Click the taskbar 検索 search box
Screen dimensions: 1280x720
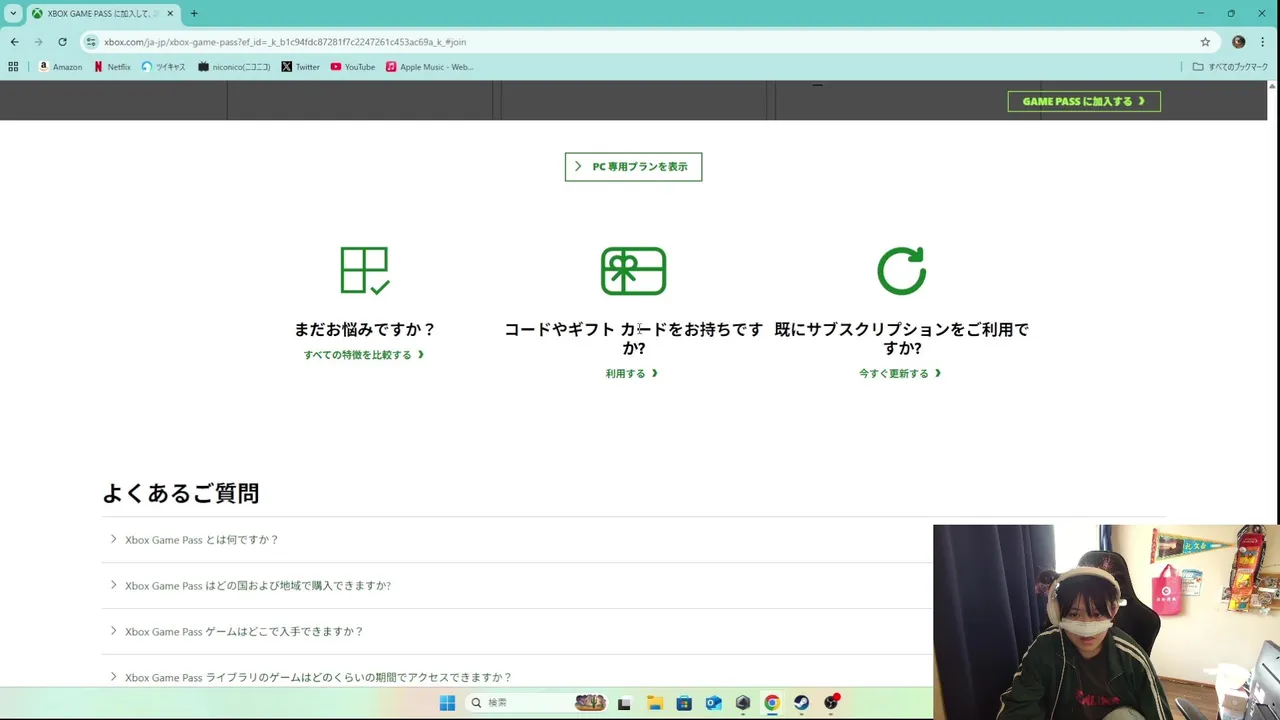click(536, 703)
